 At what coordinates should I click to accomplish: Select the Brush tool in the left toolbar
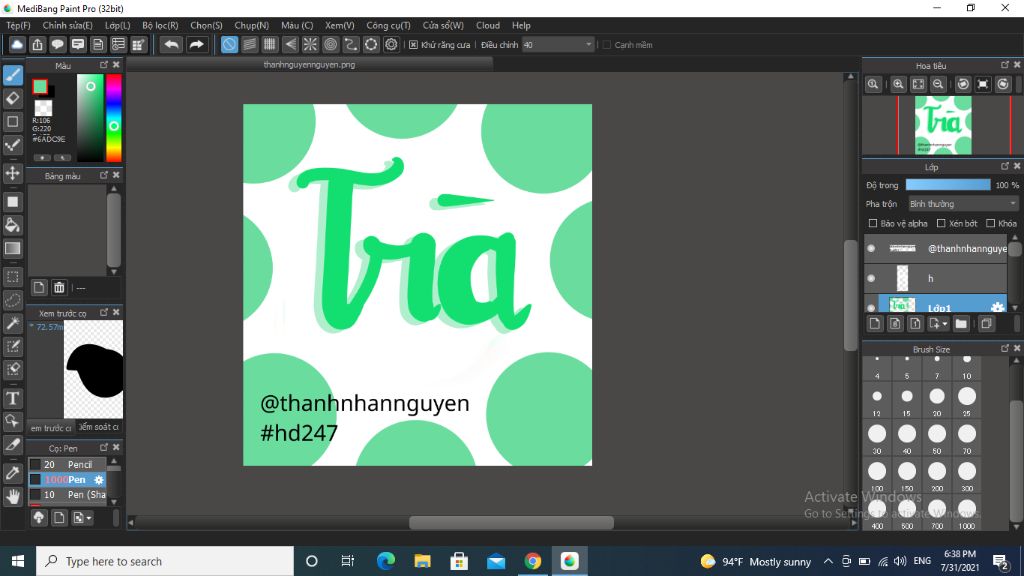coord(12,75)
